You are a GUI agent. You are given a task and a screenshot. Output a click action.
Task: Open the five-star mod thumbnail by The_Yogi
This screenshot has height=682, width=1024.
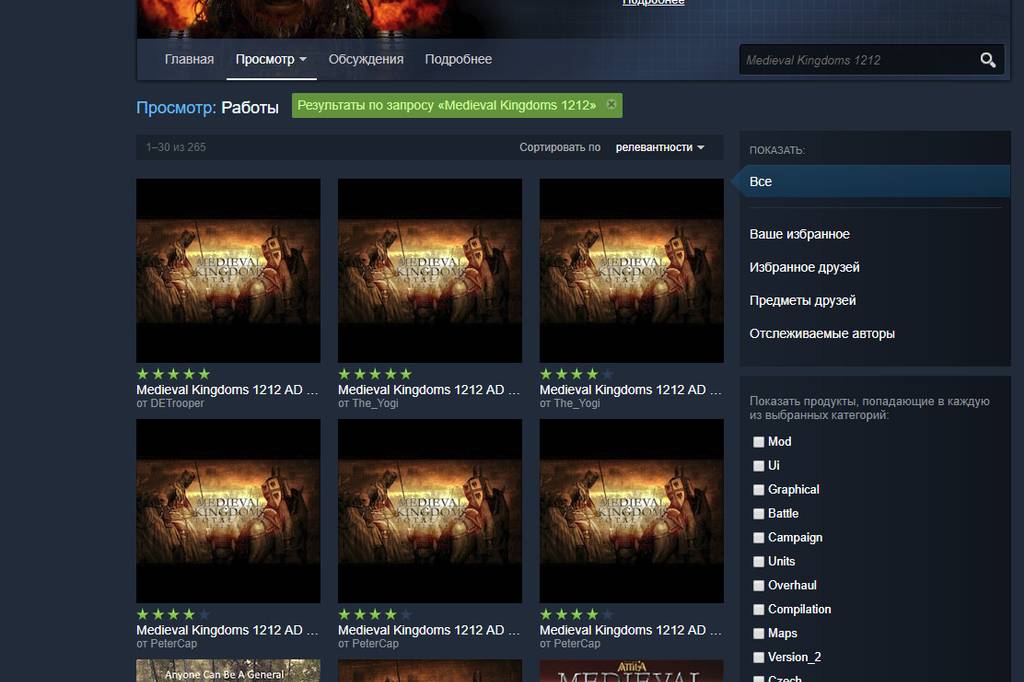(x=430, y=270)
